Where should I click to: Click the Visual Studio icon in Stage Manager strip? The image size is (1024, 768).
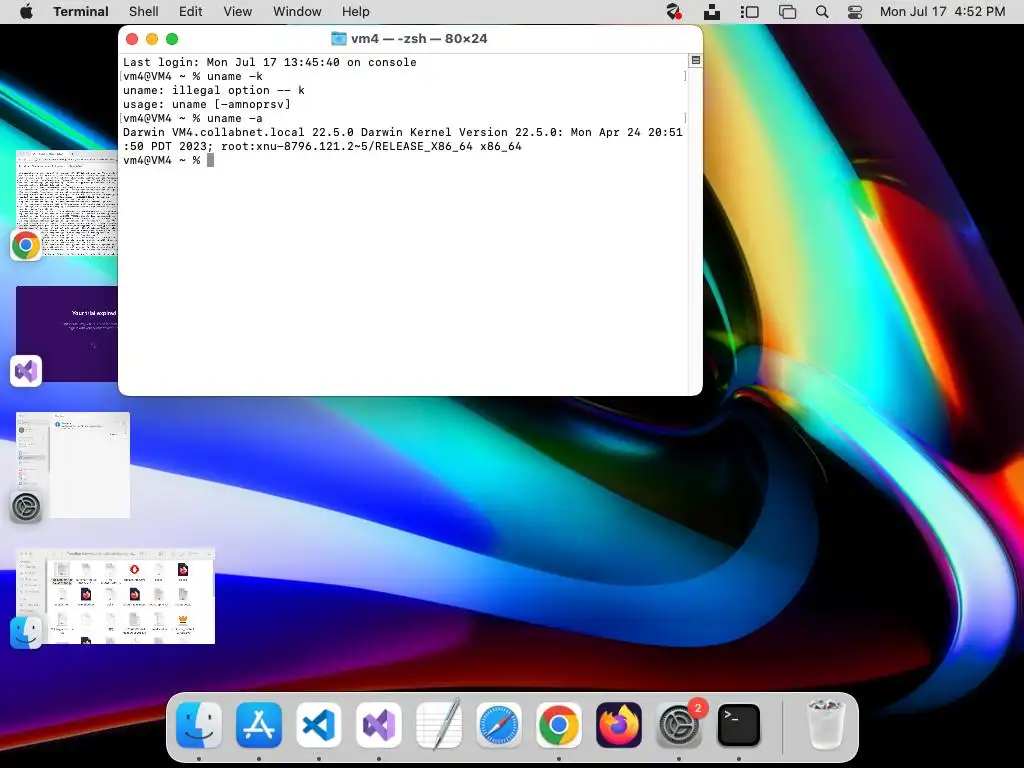click(x=26, y=371)
